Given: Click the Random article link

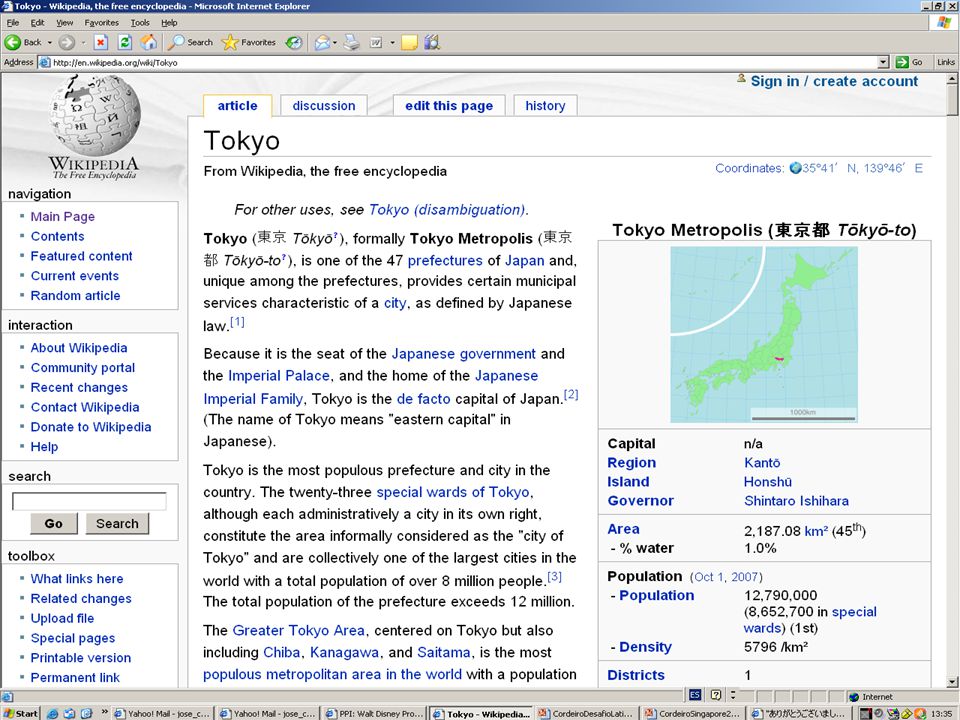Looking at the screenshot, I should tap(75, 295).
